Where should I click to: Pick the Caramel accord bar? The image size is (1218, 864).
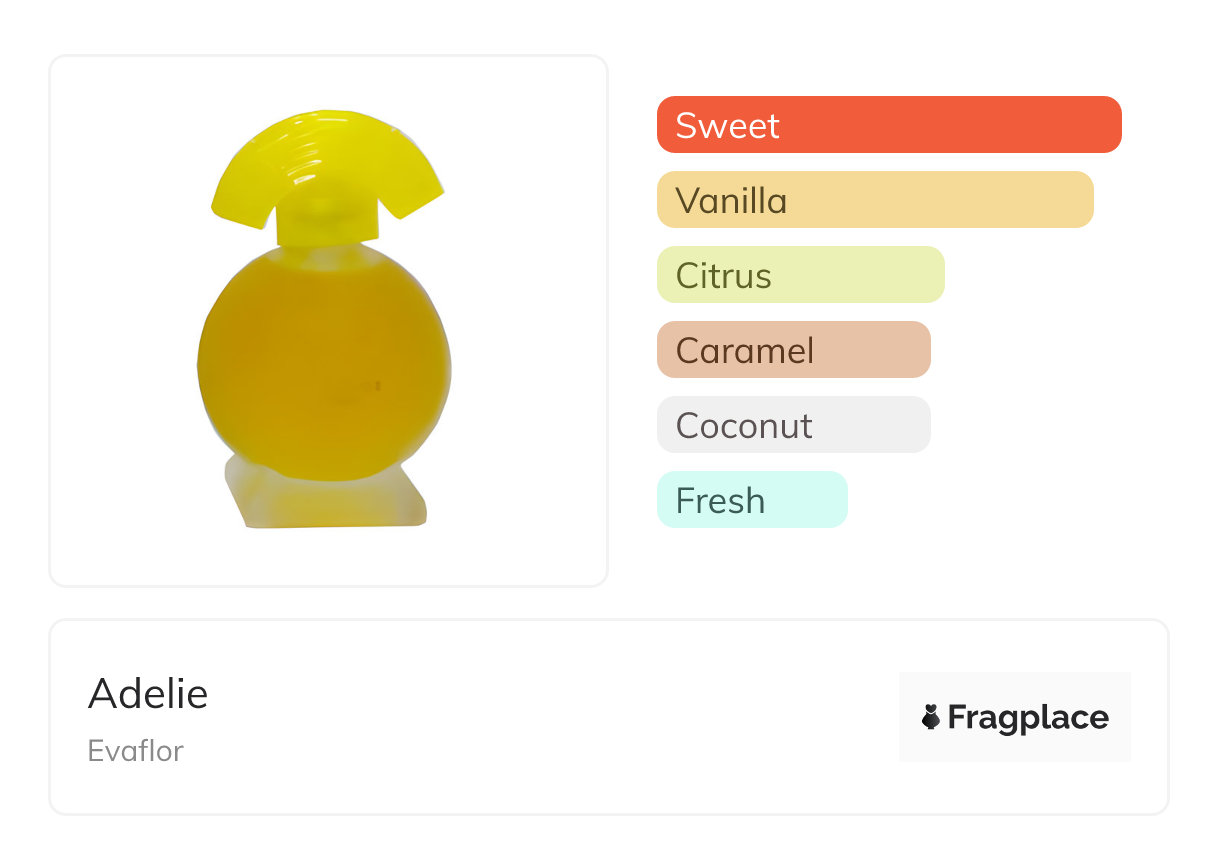(x=793, y=350)
